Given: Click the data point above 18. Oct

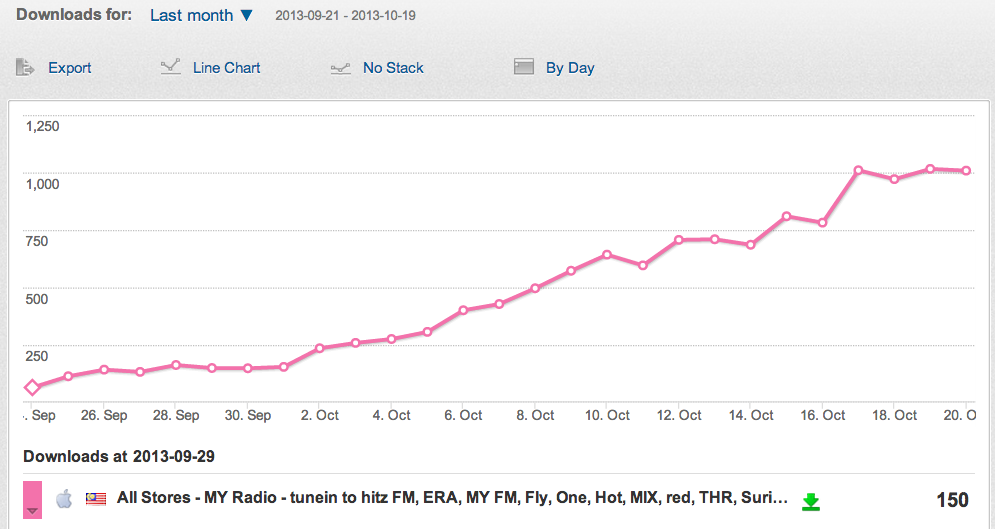Looking at the screenshot, I should pos(894,180).
